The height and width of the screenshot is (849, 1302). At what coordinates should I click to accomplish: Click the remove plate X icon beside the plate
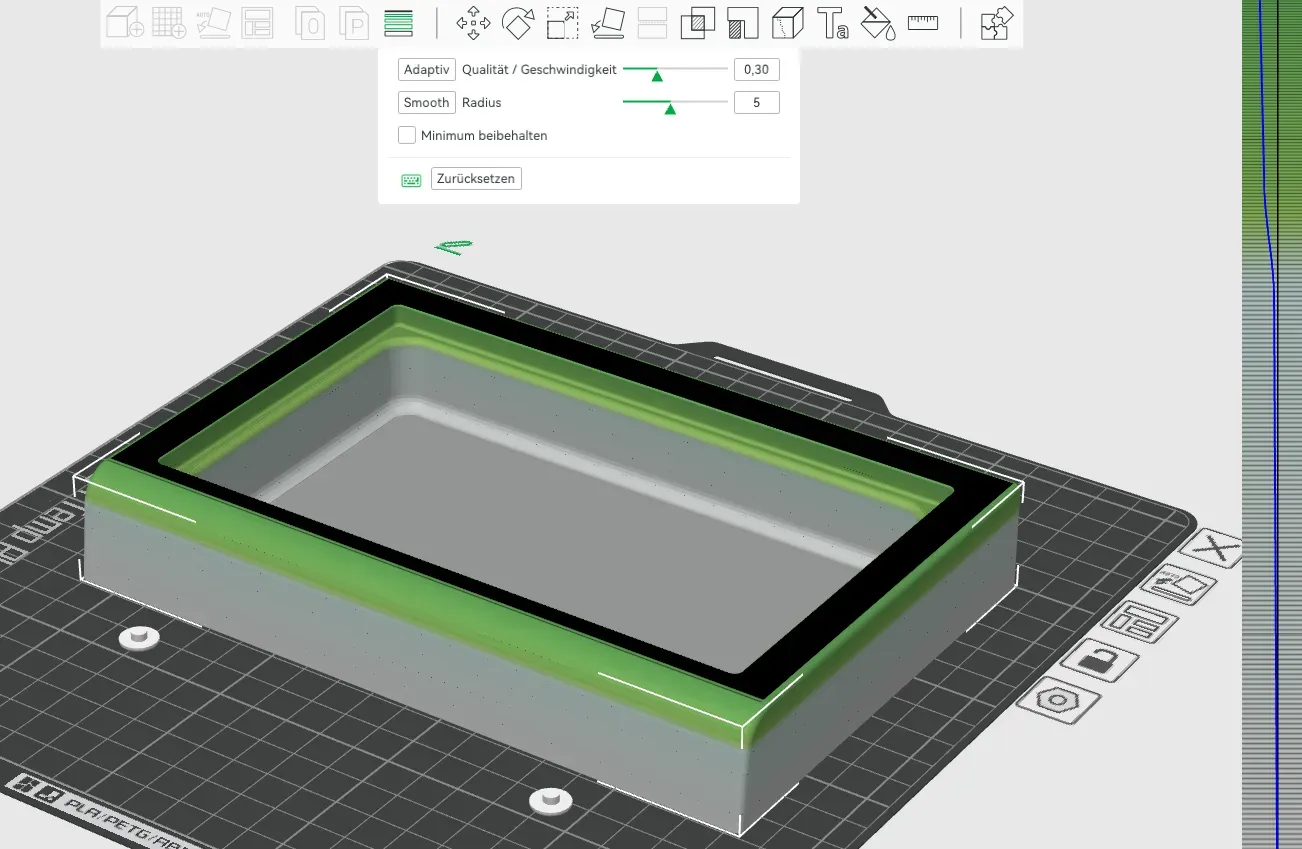click(1214, 550)
